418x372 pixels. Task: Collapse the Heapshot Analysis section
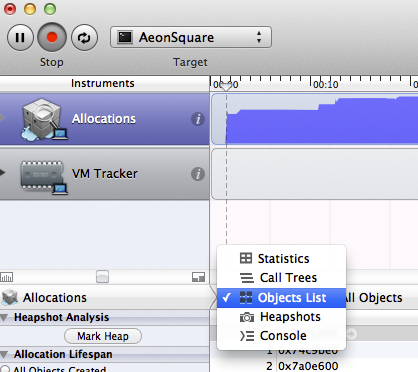pos(4,317)
